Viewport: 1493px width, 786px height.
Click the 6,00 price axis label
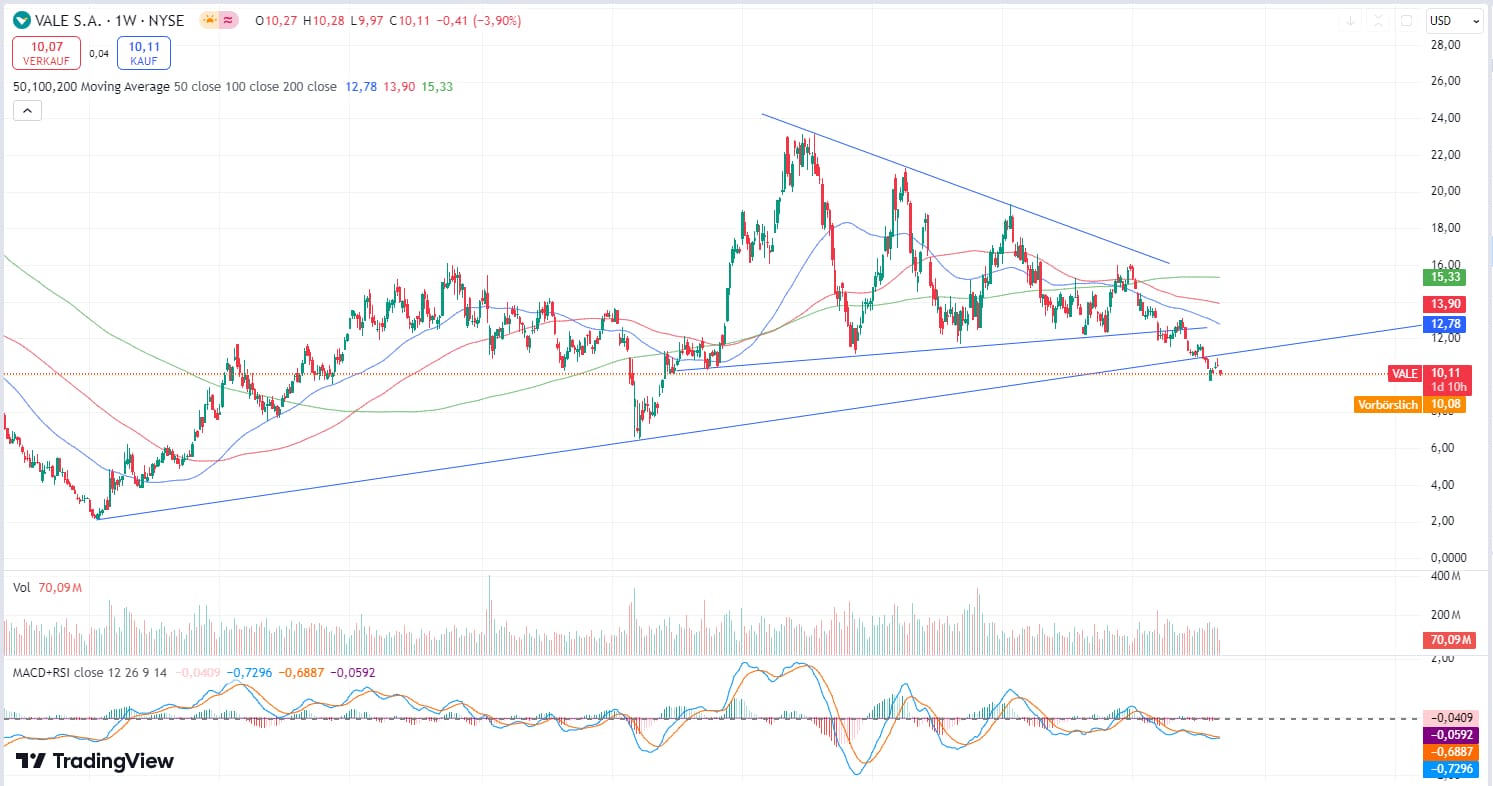[1445, 448]
